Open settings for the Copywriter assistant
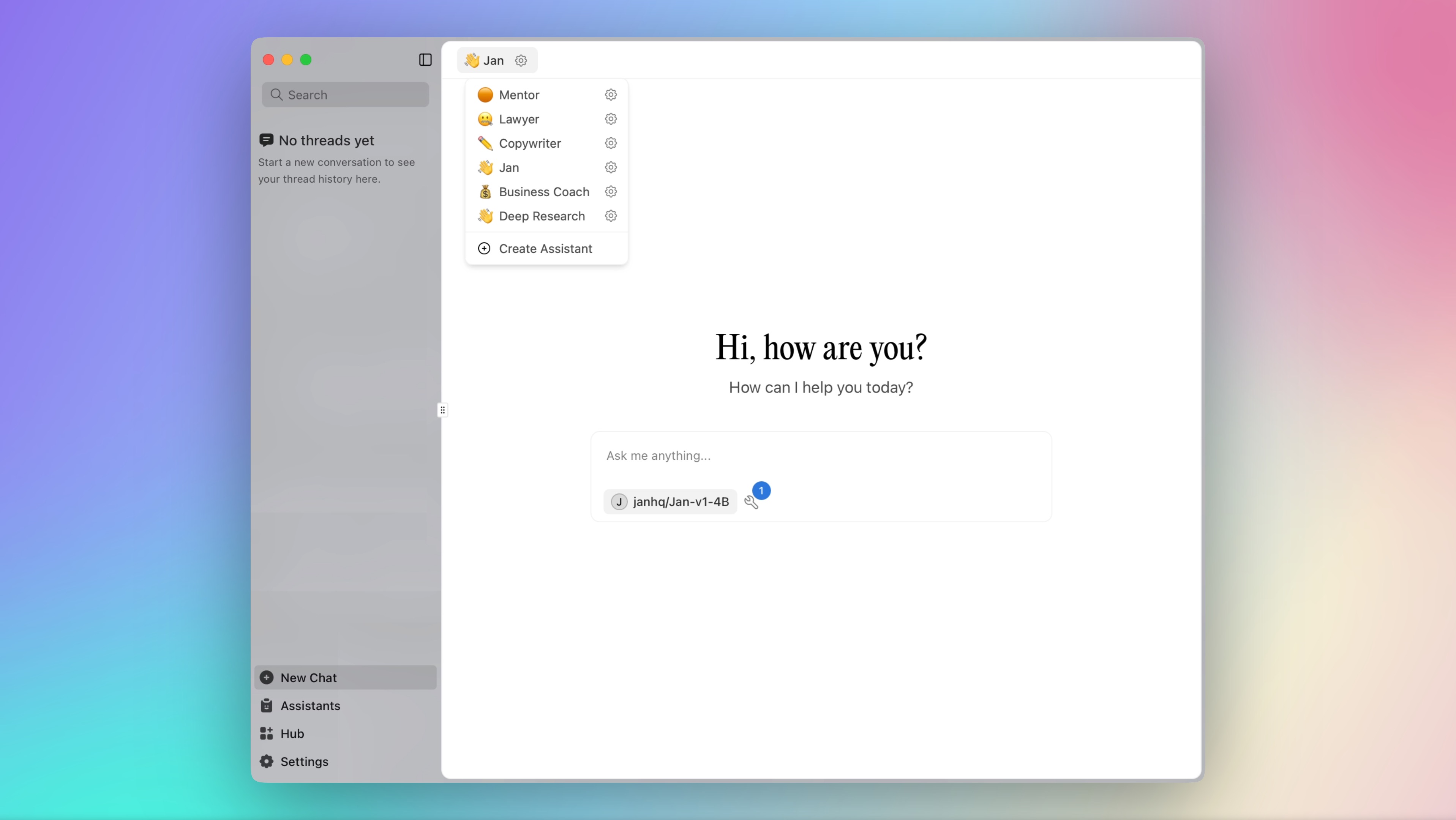Image resolution: width=1456 pixels, height=820 pixels. click(x=610, y=143)
